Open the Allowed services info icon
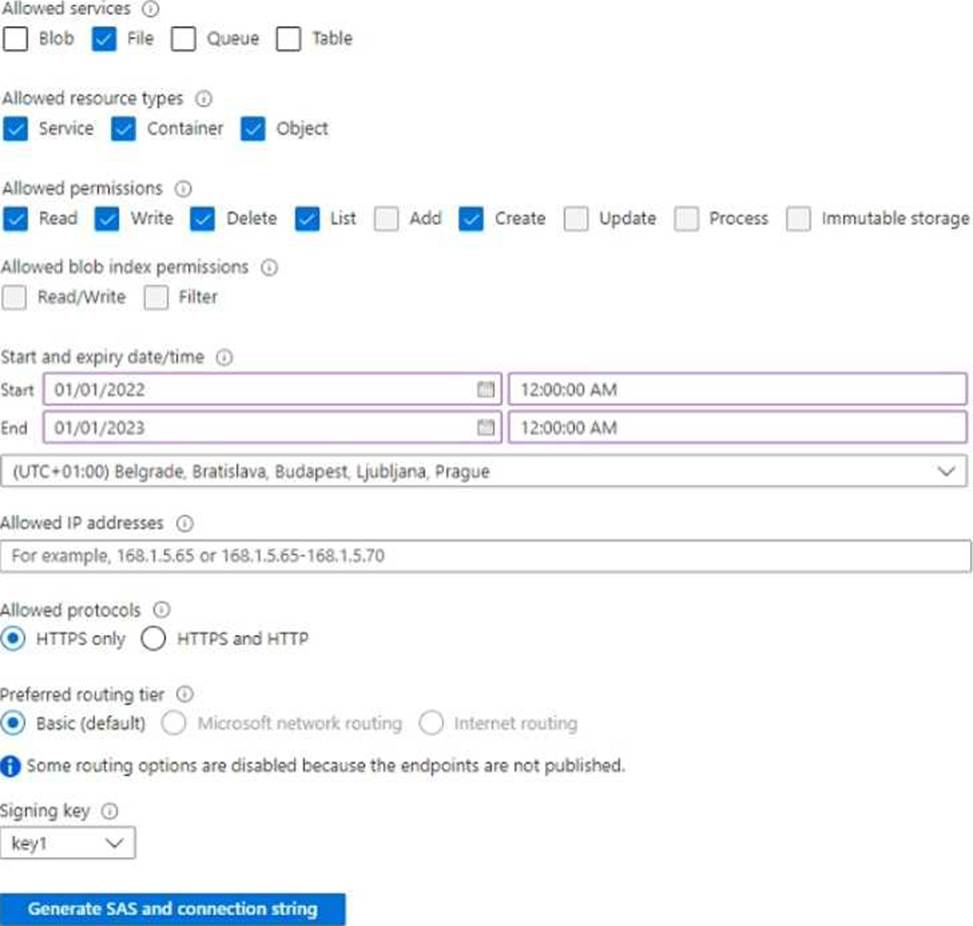973x926 pixels. (151, 9)
